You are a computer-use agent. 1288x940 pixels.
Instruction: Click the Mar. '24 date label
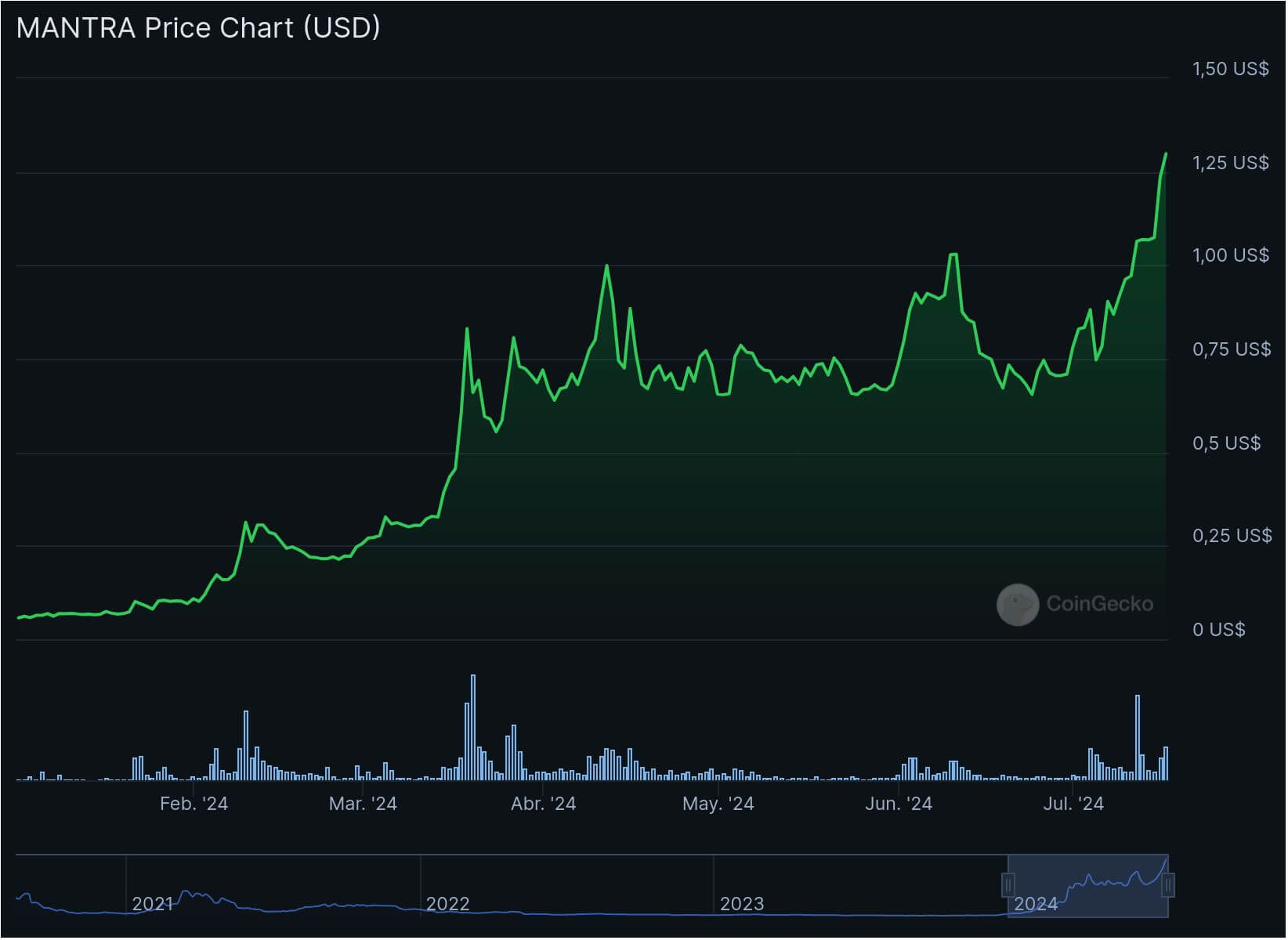pos(363,804)
